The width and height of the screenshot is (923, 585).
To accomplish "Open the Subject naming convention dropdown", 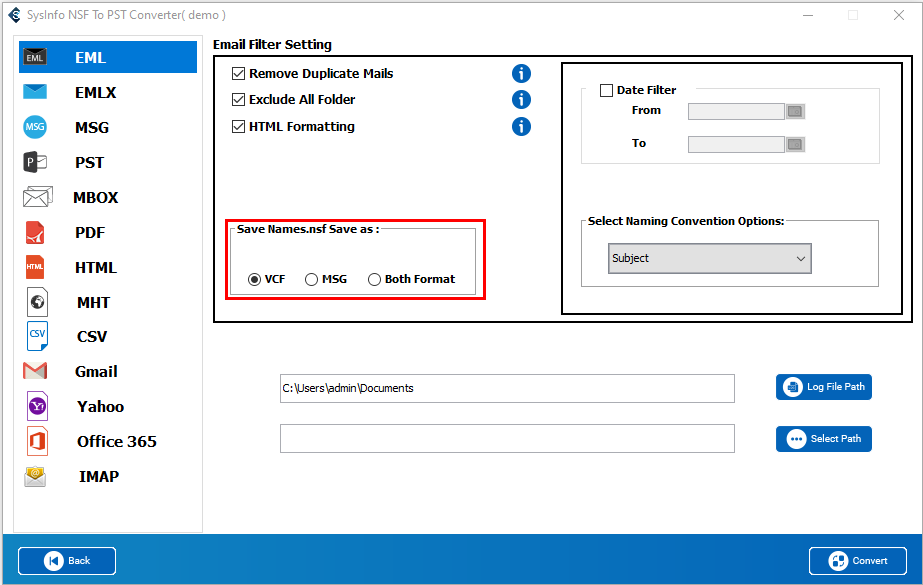I will (709, 258).
